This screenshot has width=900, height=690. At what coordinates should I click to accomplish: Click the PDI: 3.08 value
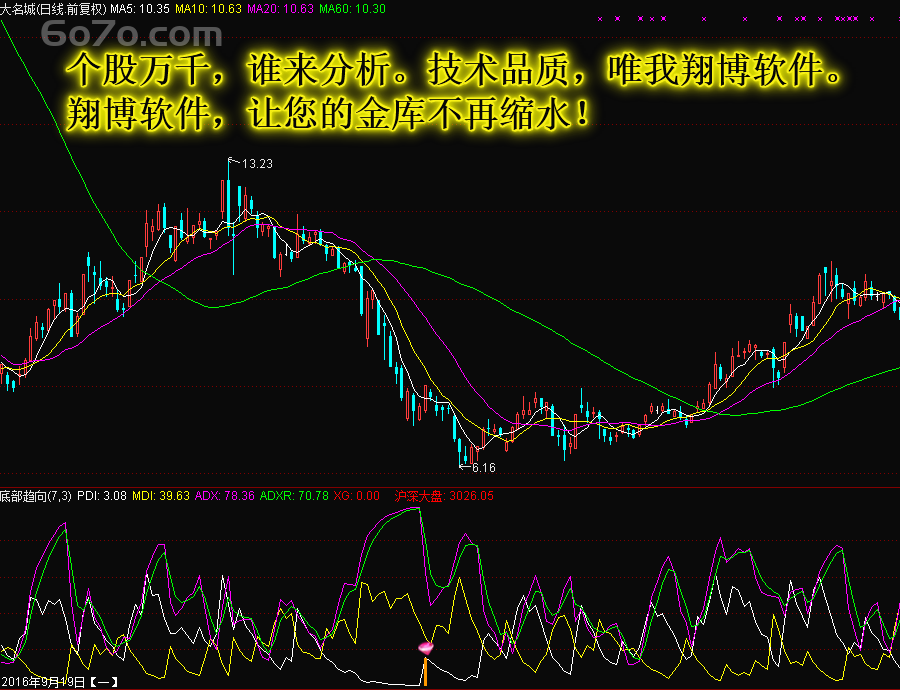tap(102, 495)
